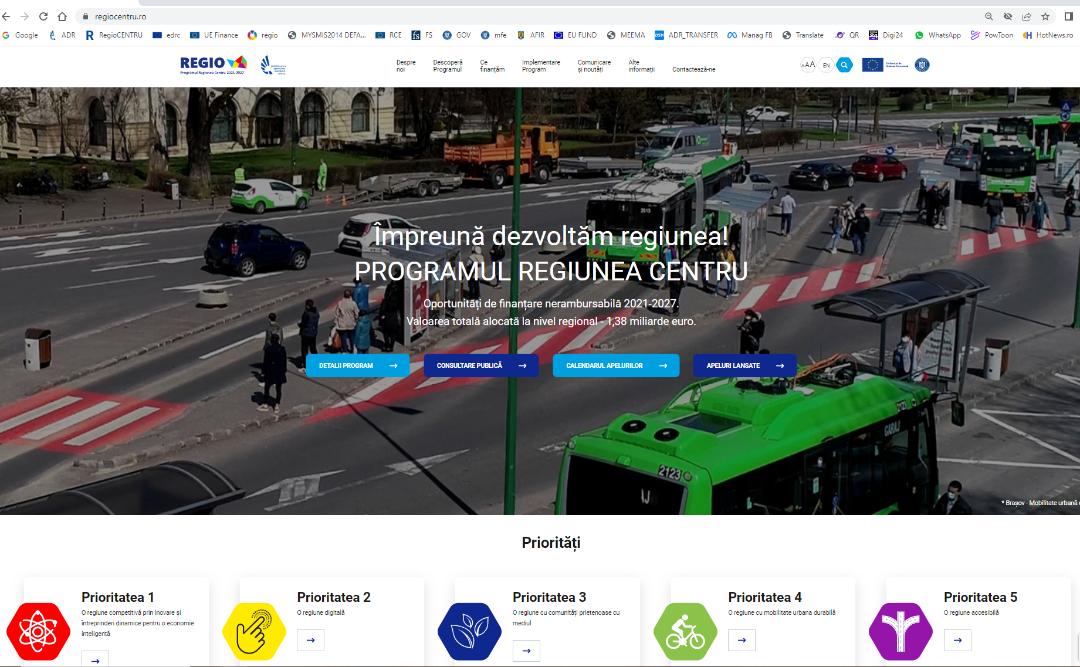The image size is (1080, 667).
Task: Open the AFIR bookmark
Action: click(530, 35)
